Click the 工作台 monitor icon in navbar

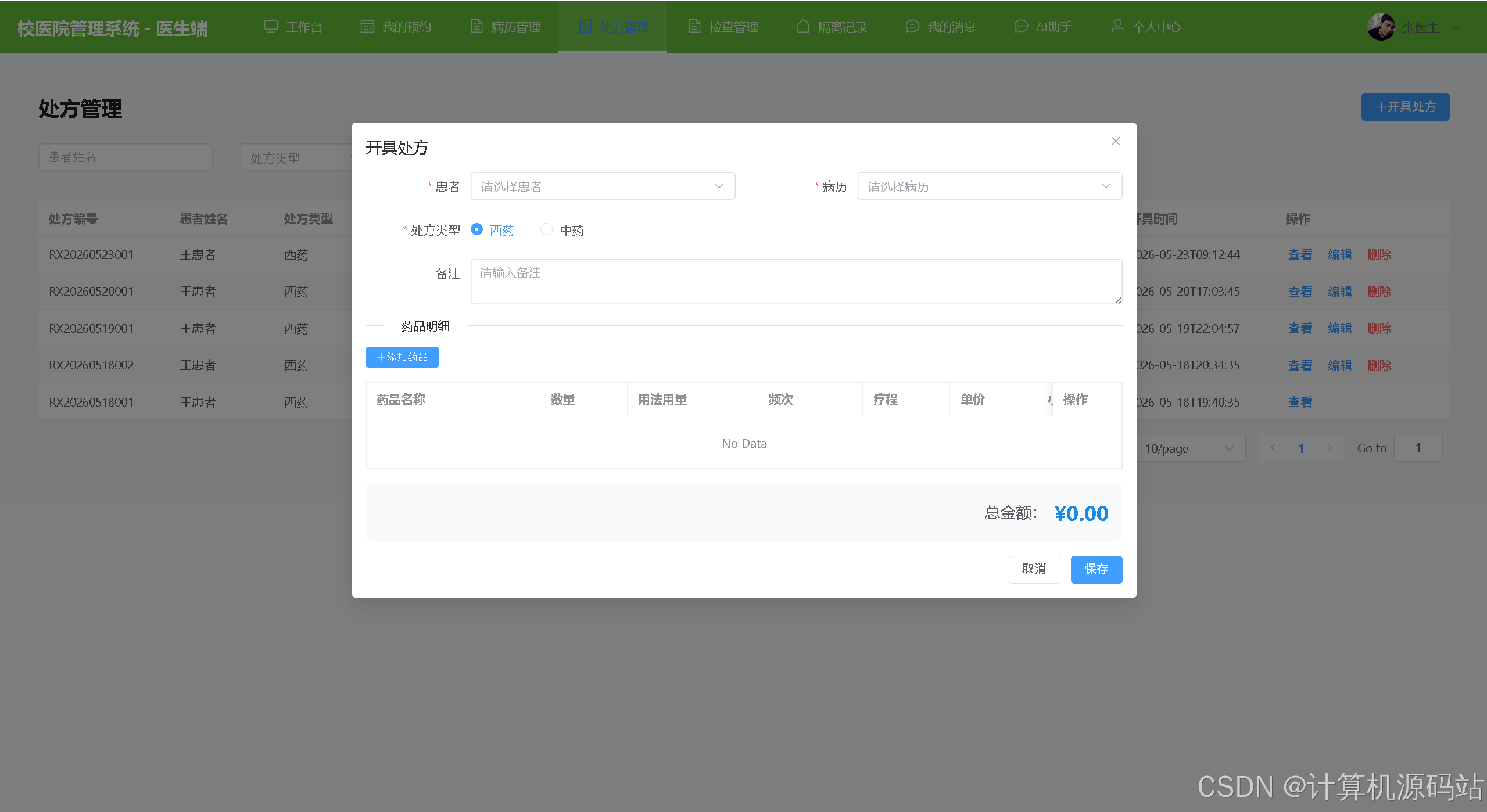point(271,26)
